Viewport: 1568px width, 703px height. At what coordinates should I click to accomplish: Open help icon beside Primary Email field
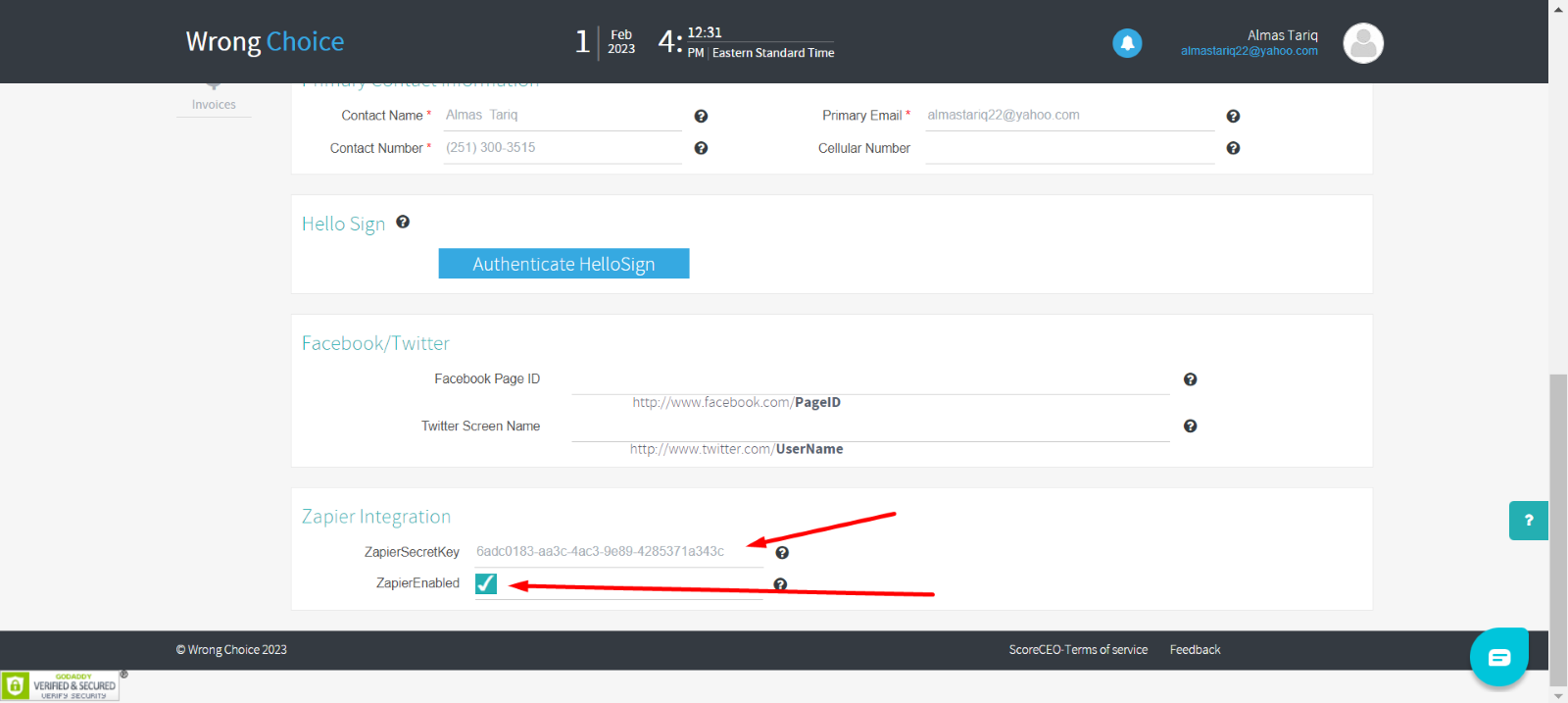coord(1233,116)
